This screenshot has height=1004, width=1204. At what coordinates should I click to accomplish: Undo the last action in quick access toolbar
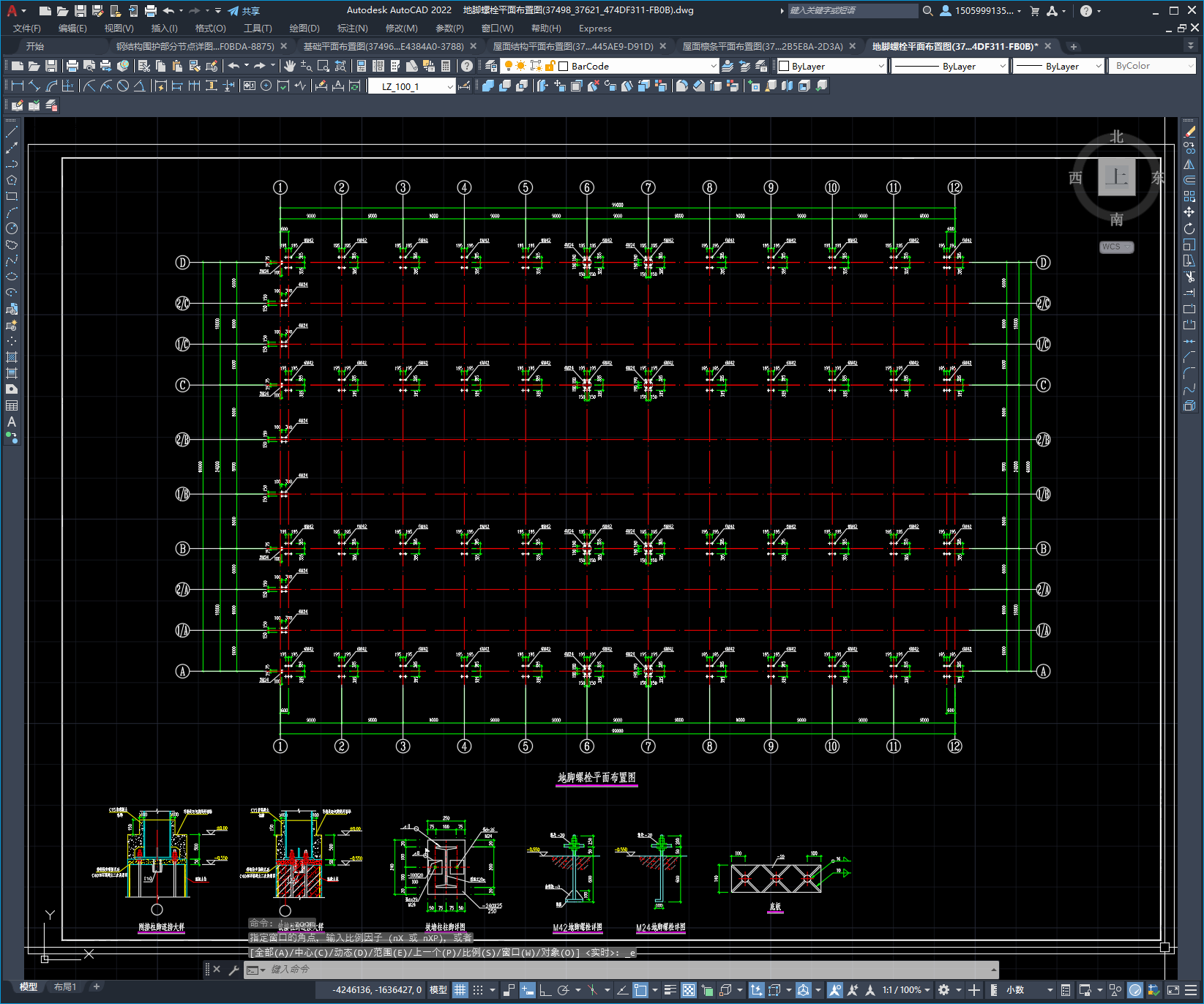click(x=169, y=11)
